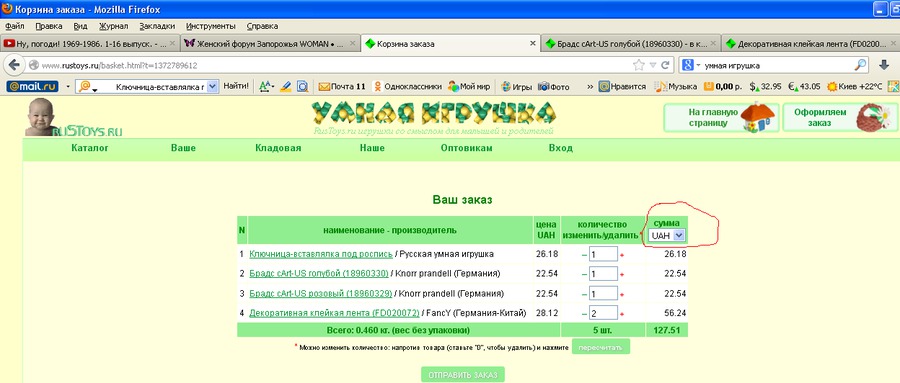The width and height of the screenshot is (900, 383).
Task: Click the search magnifier in search box
Action: (x=860, y=65)
